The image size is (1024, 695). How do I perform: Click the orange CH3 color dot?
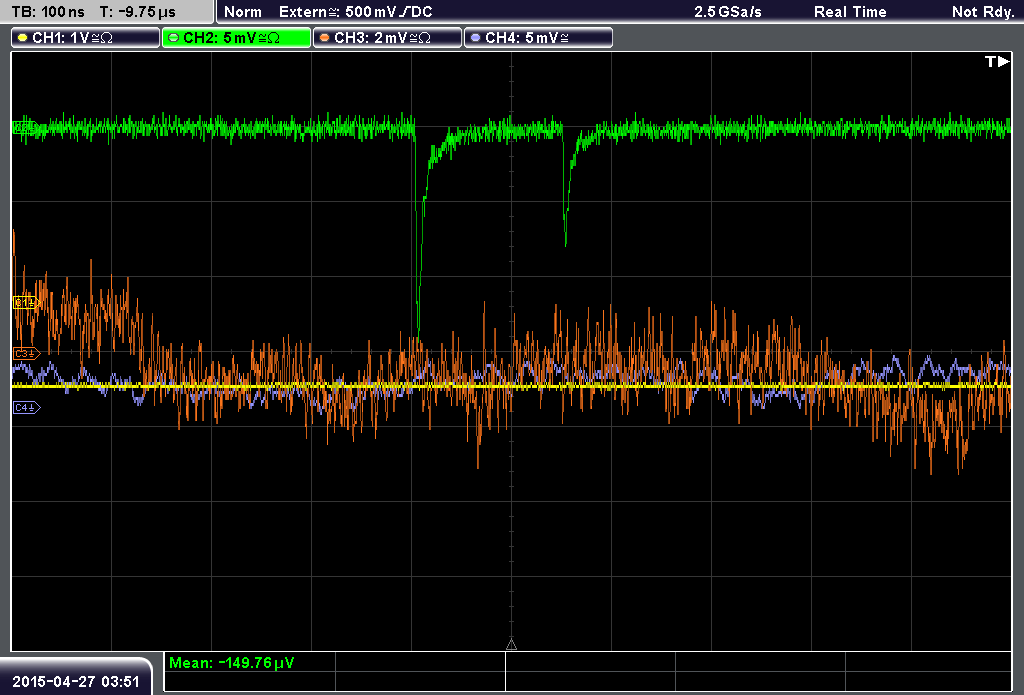[x=325, y=38]
